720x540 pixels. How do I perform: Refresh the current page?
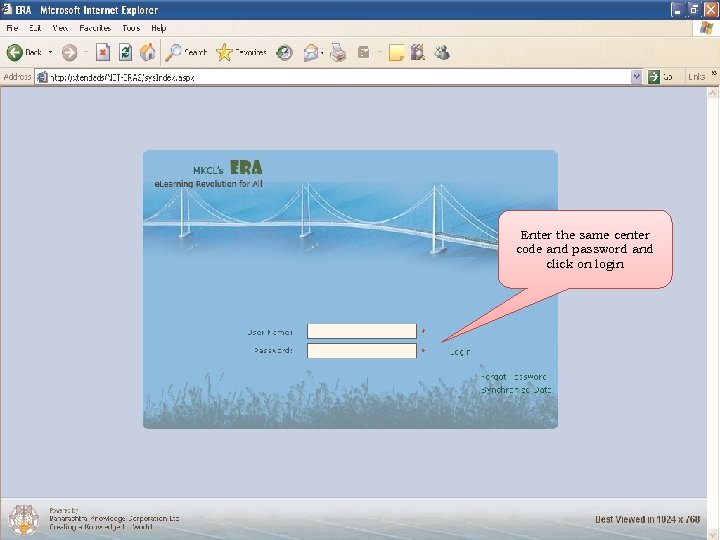pos(125,52)
